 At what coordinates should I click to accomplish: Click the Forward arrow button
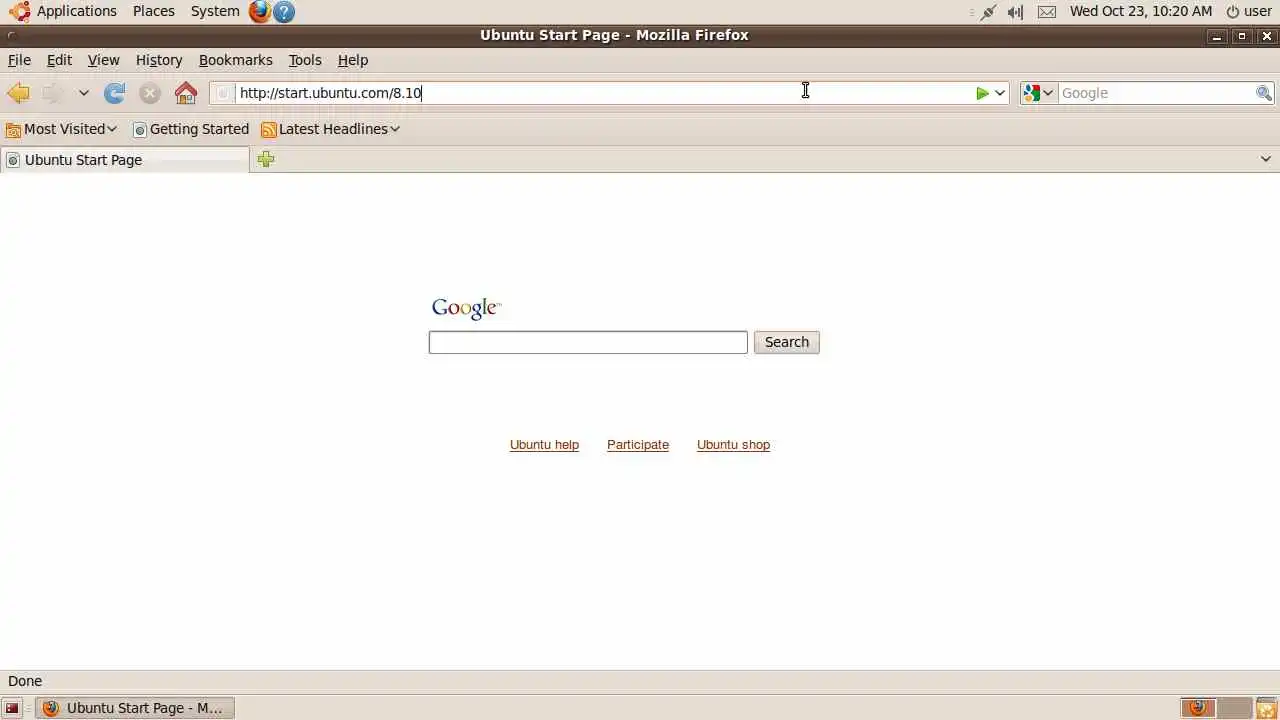53,93
